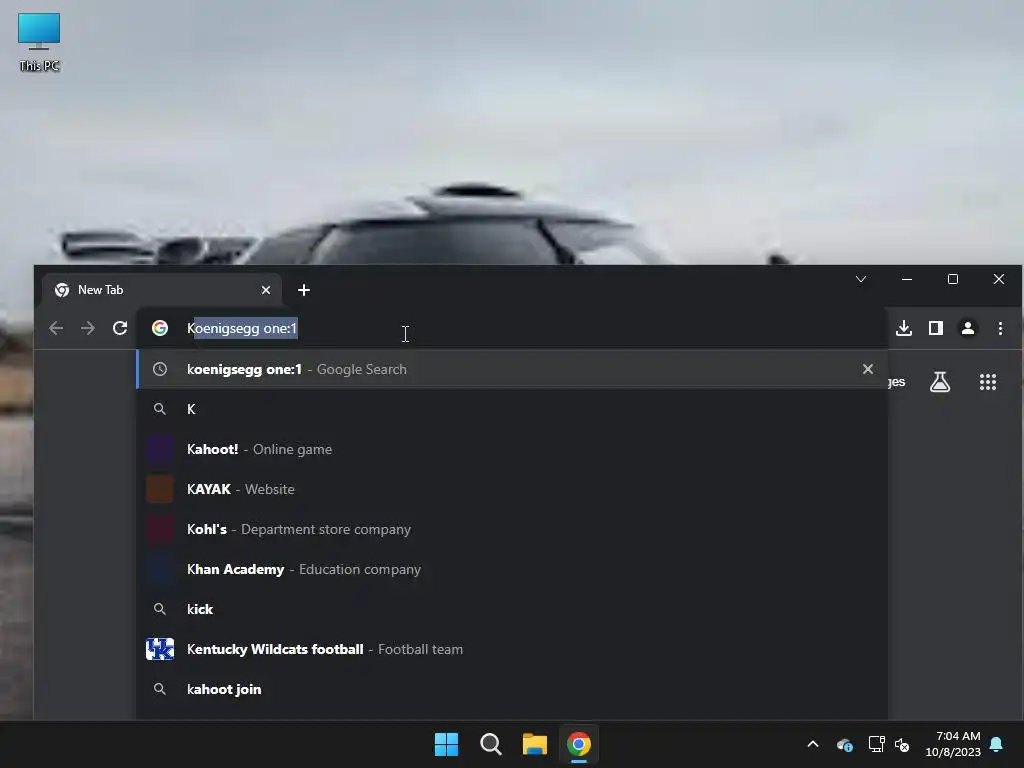Open the taskbar clock and date

tap(953, 744)
